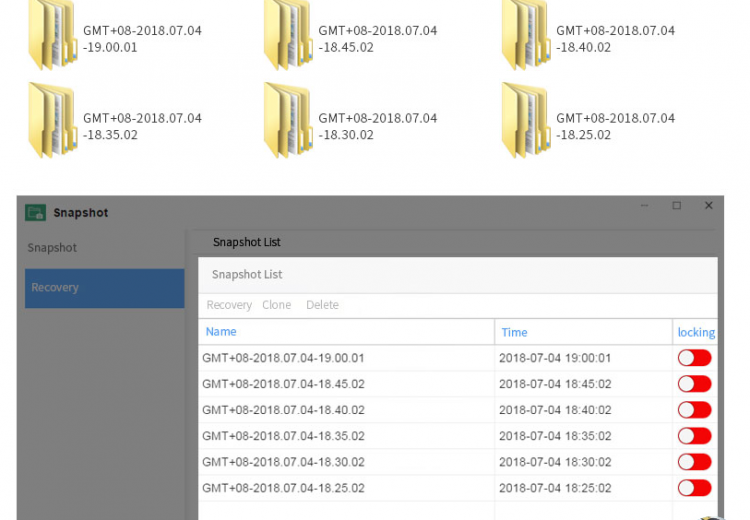Click the Recovery toolbar button
This screenshot has height=520, width=750.
click(229, 305)
